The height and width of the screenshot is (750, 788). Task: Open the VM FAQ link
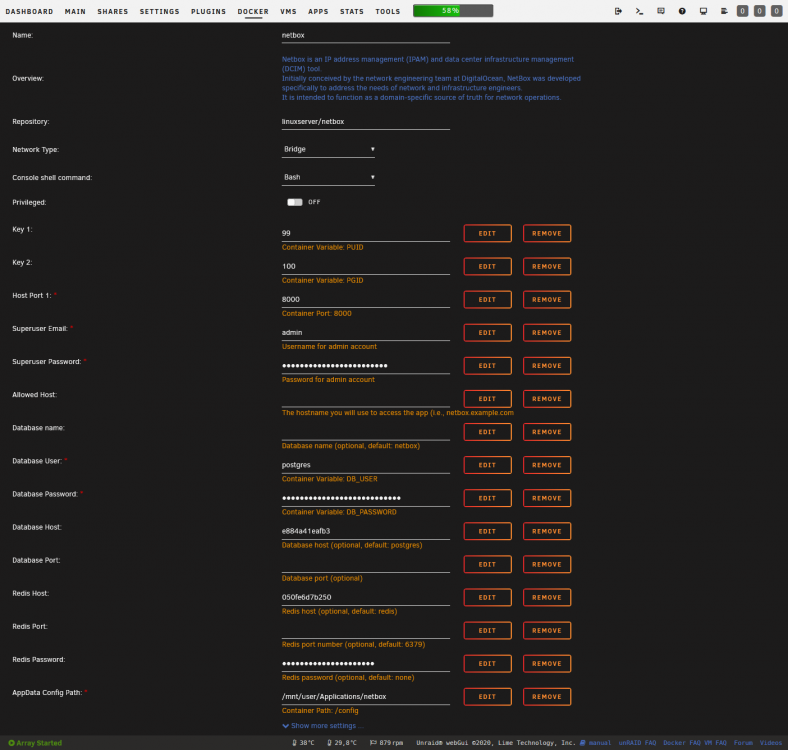tap(715, 742)
